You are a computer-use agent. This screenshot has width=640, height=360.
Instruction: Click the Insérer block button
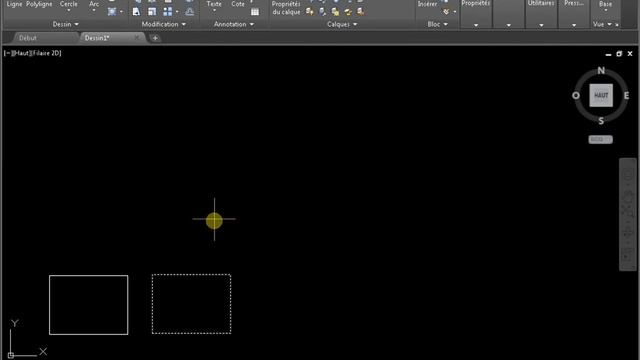click(x=427, y=4)
